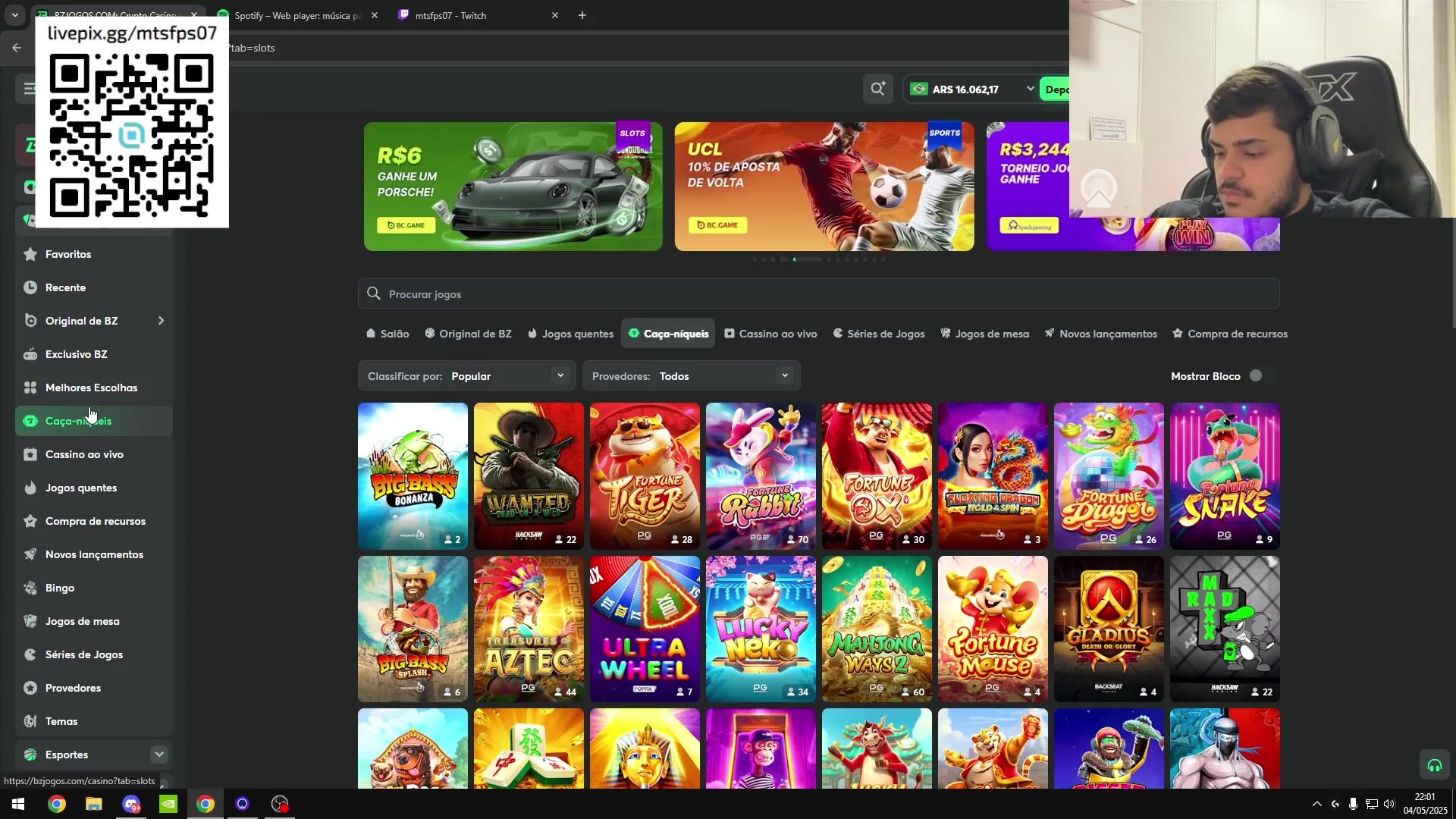The width and height of the screenshot is (1456, 819).
Task: Open ARS currency balance dropdown
Action: click(971, 89)
